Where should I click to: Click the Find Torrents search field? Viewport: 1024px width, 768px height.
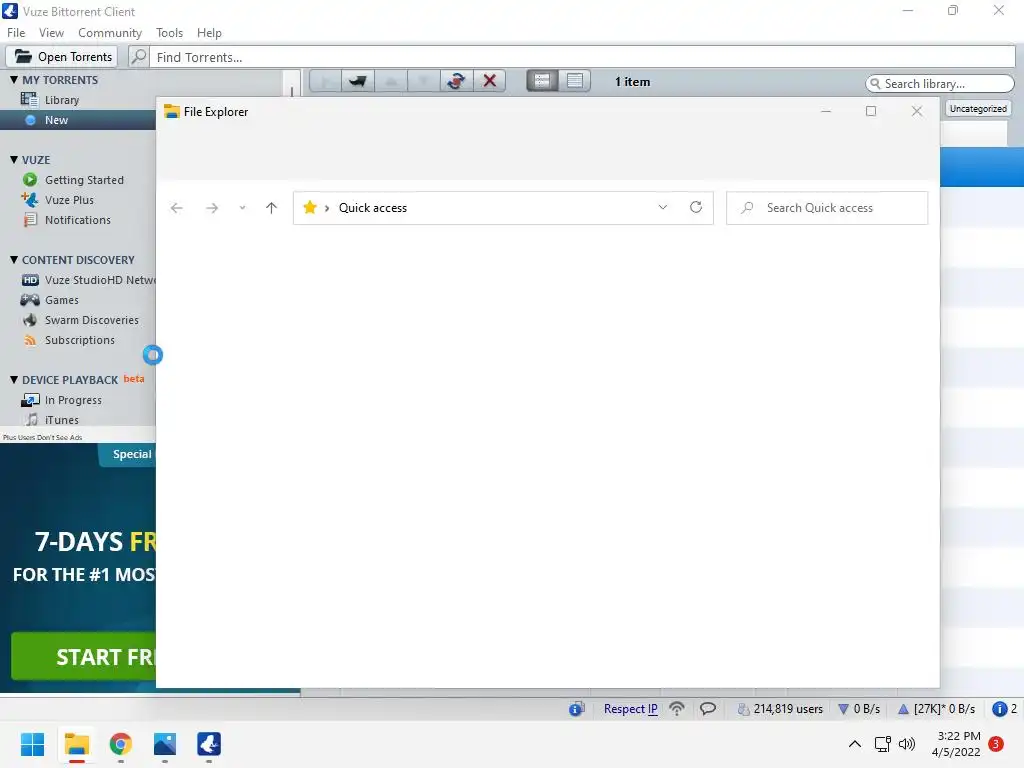582,57
